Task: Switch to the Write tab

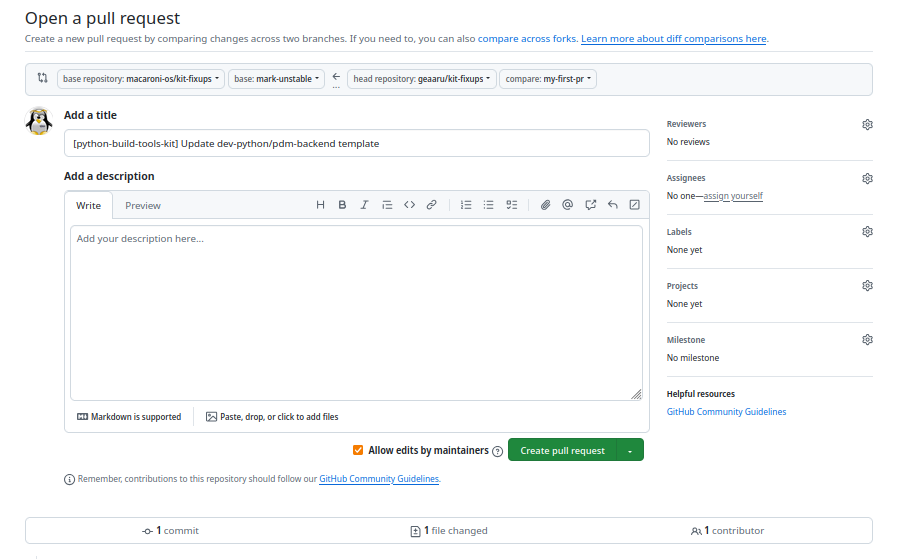Action: [88, 205]
